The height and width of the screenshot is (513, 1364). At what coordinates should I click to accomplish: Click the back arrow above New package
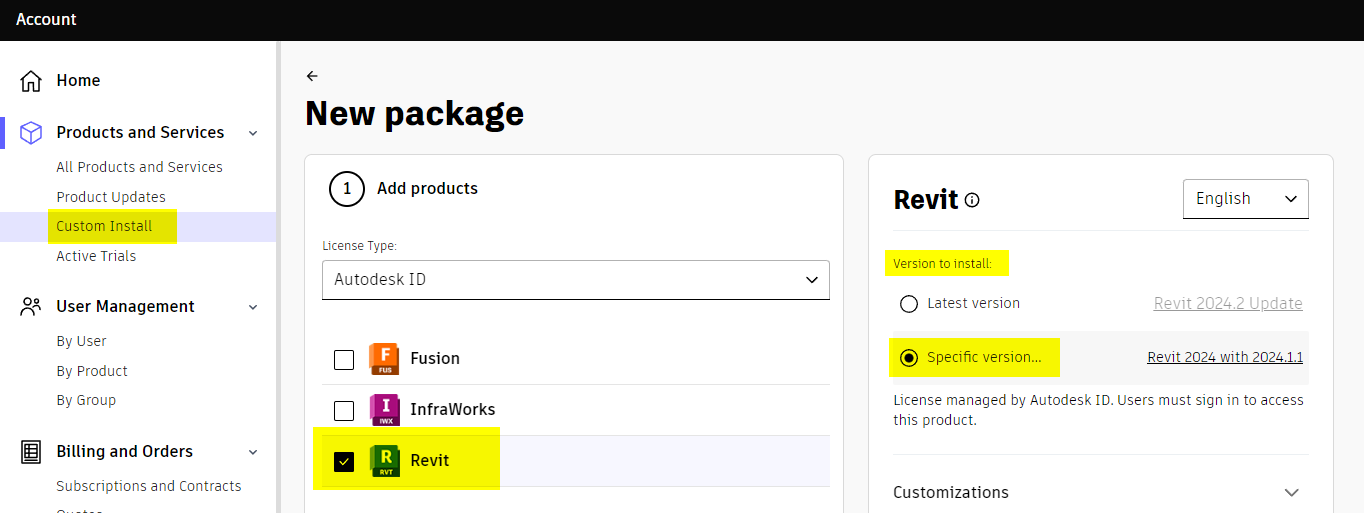coord(312,76)
